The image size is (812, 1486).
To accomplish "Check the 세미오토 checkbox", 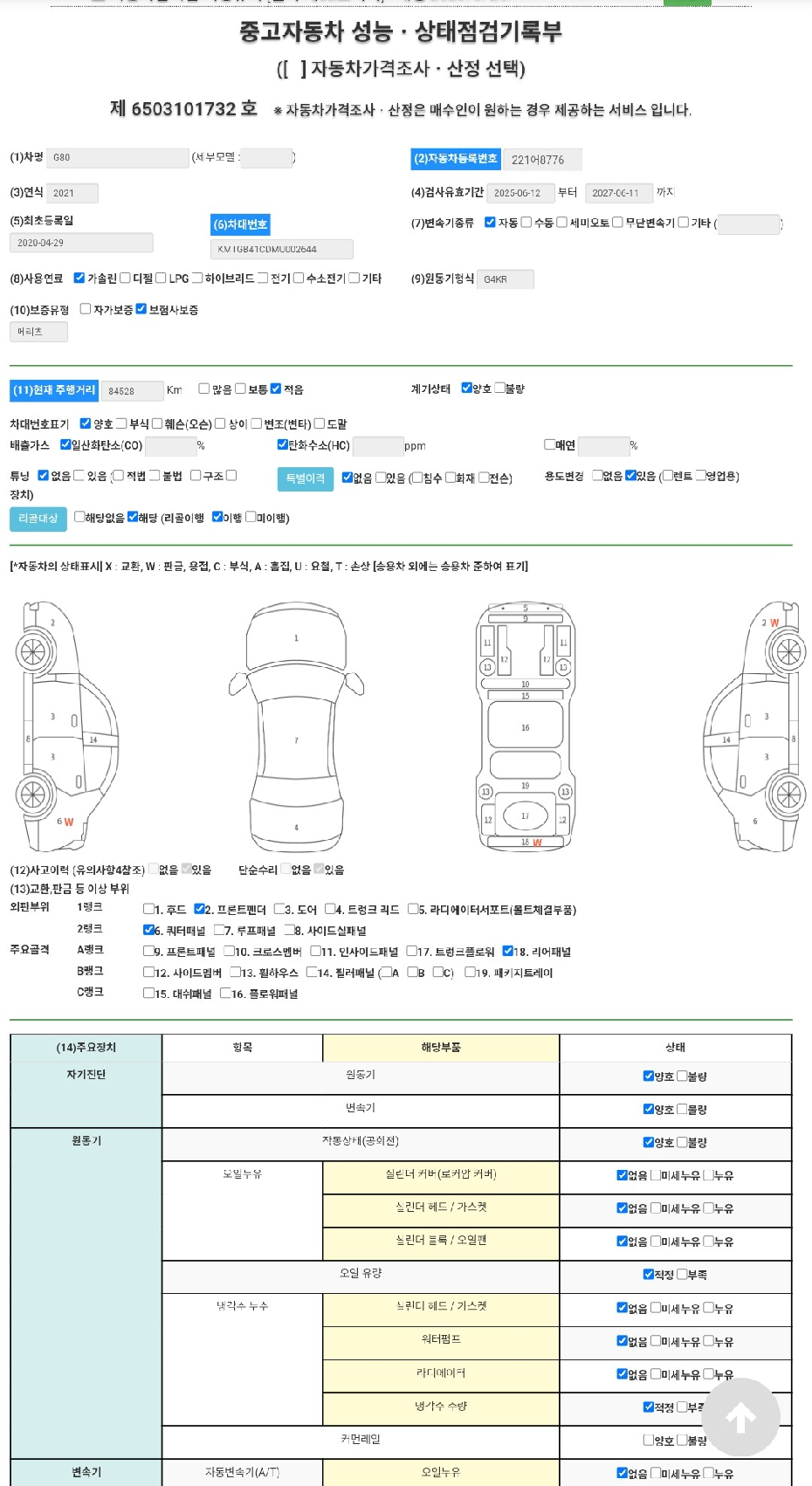I will 561,223.
